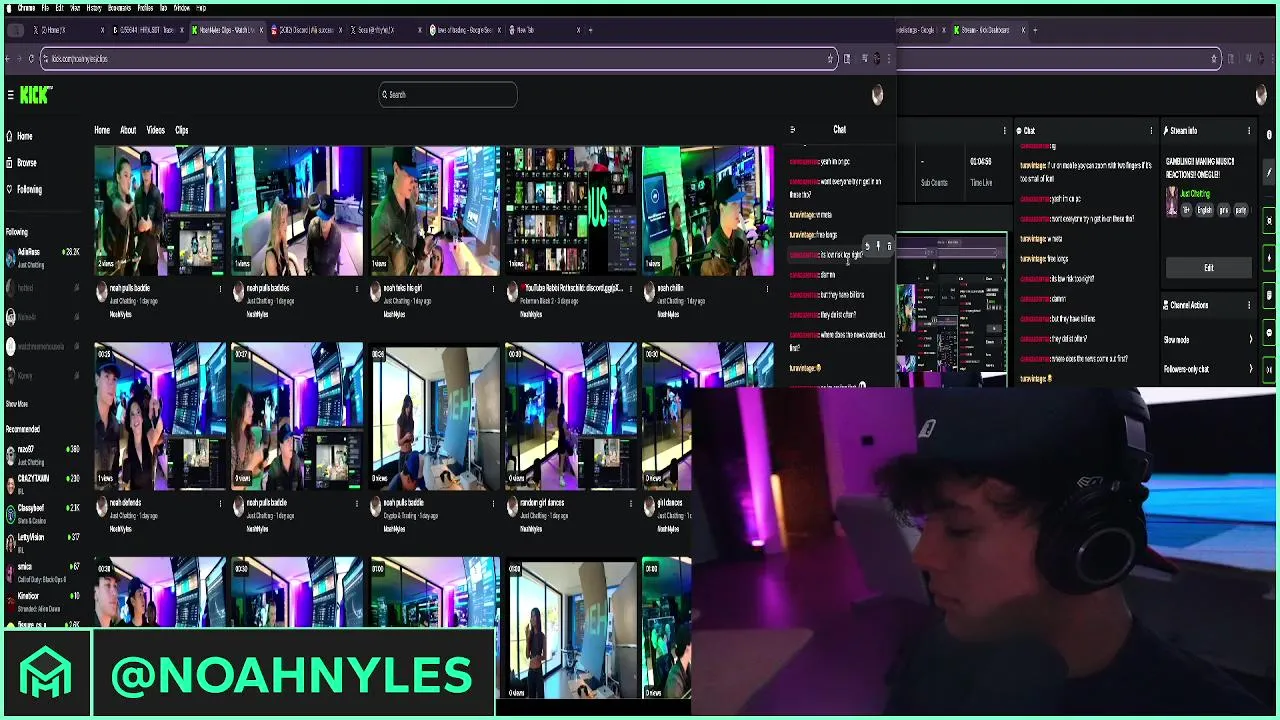Delete the hovered chat message

point(889,246)
